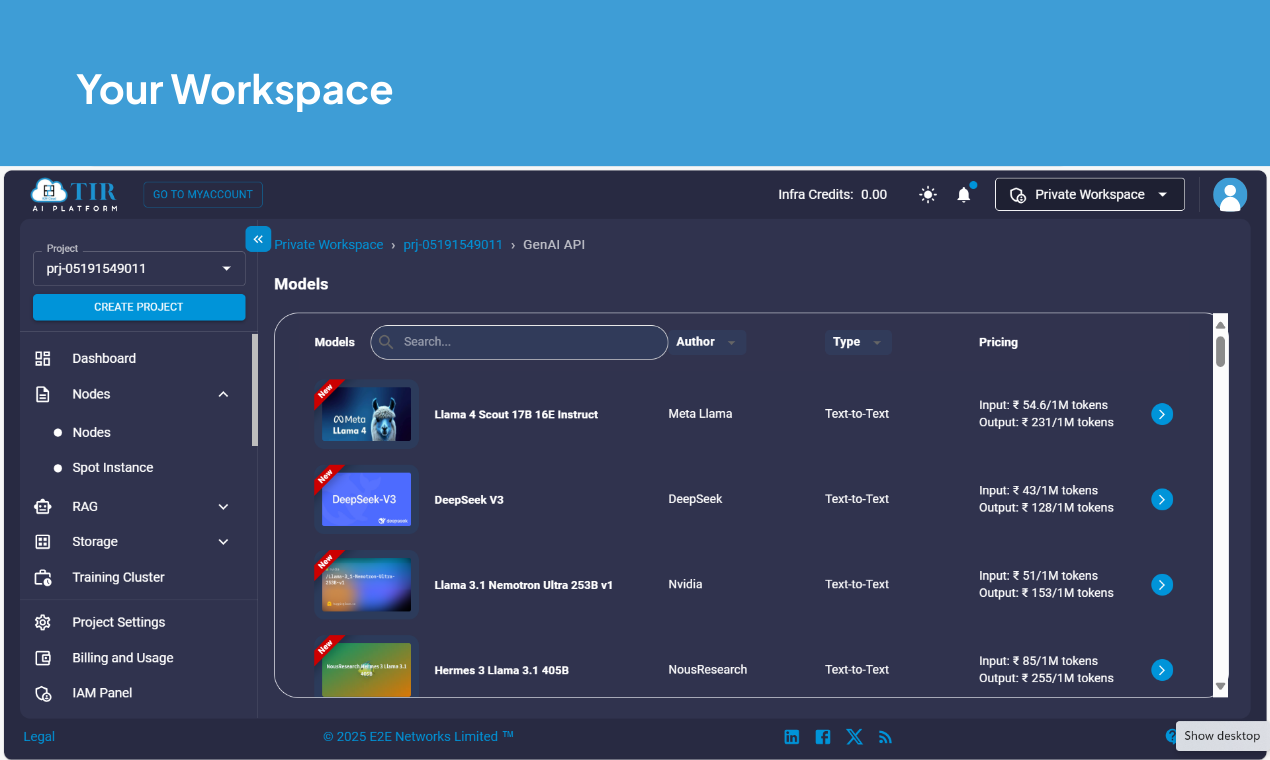
Task: Click 'Infra Credits: 0.00' text
Action: click(x=832, y=195)
